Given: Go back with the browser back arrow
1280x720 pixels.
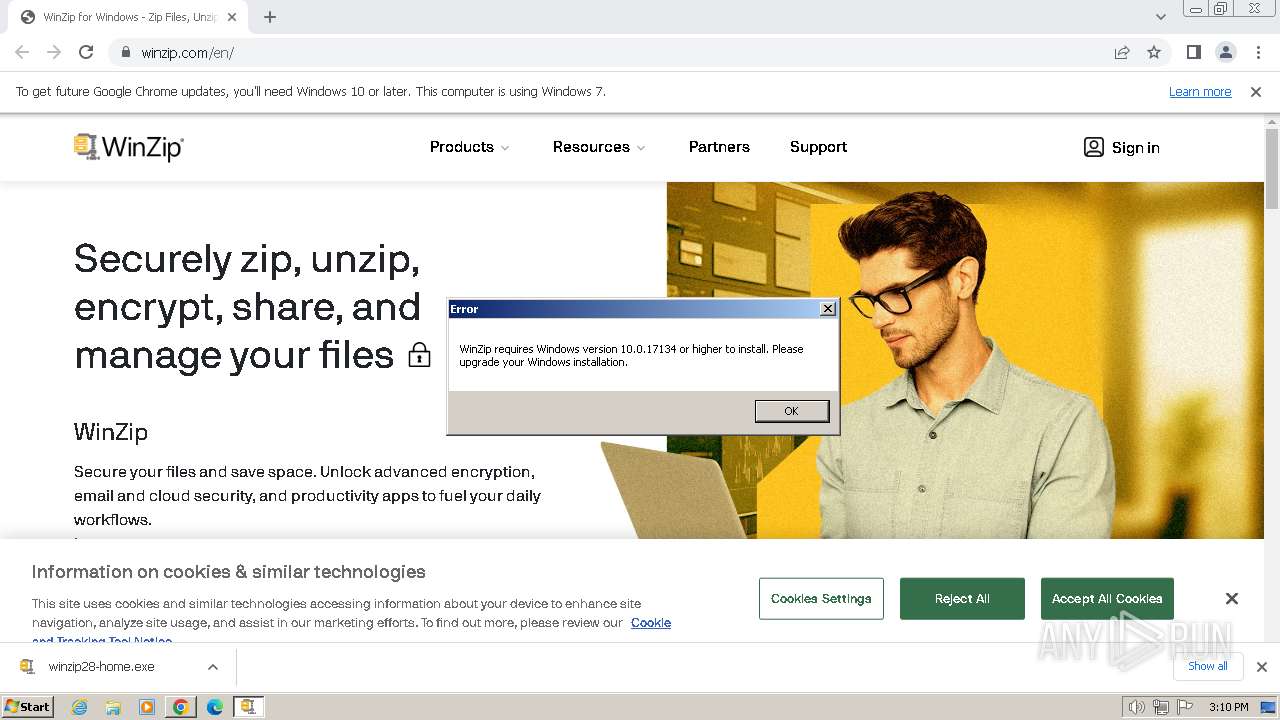Looking at the screenshot, I should (x=22, y=52).
